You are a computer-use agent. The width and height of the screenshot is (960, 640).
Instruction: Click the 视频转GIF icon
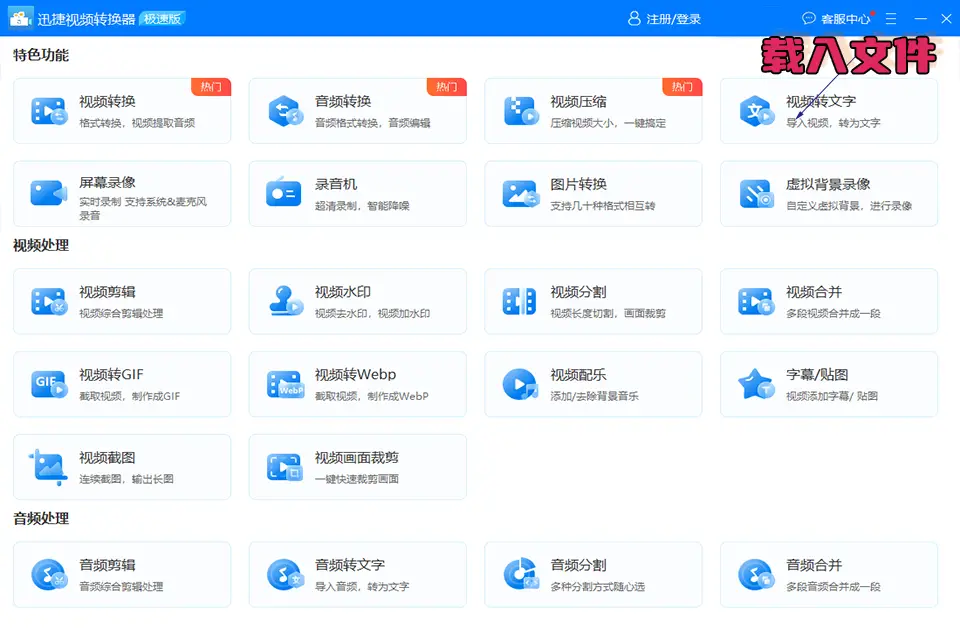pyautogui.click(x=49, y=384)
